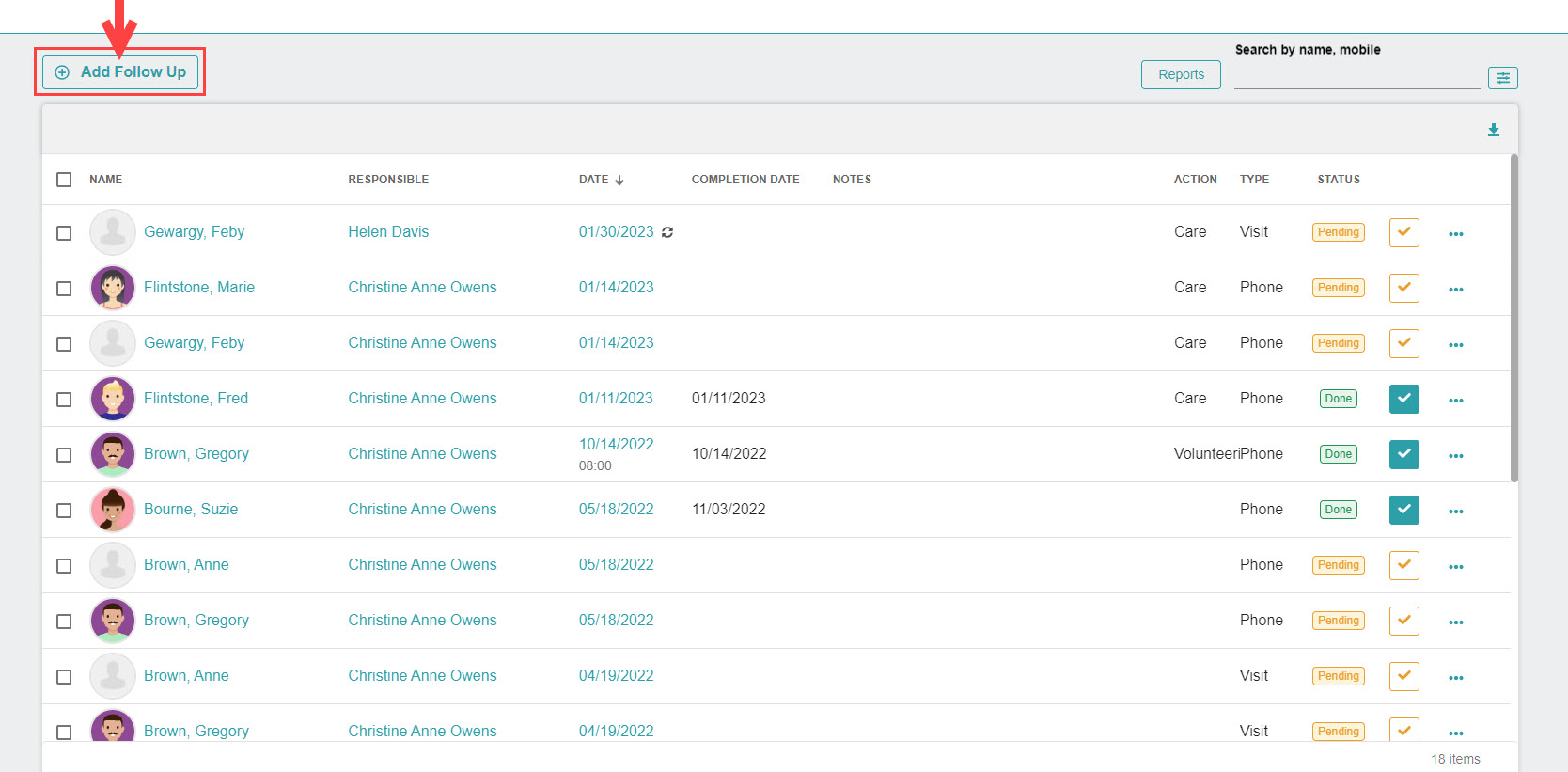Image resolution: width=1568 pixels, height=772 pixels.
Task: Click Brown, Gregory avatar on 10/14/2022 row
Action: [x=113, y=454]
